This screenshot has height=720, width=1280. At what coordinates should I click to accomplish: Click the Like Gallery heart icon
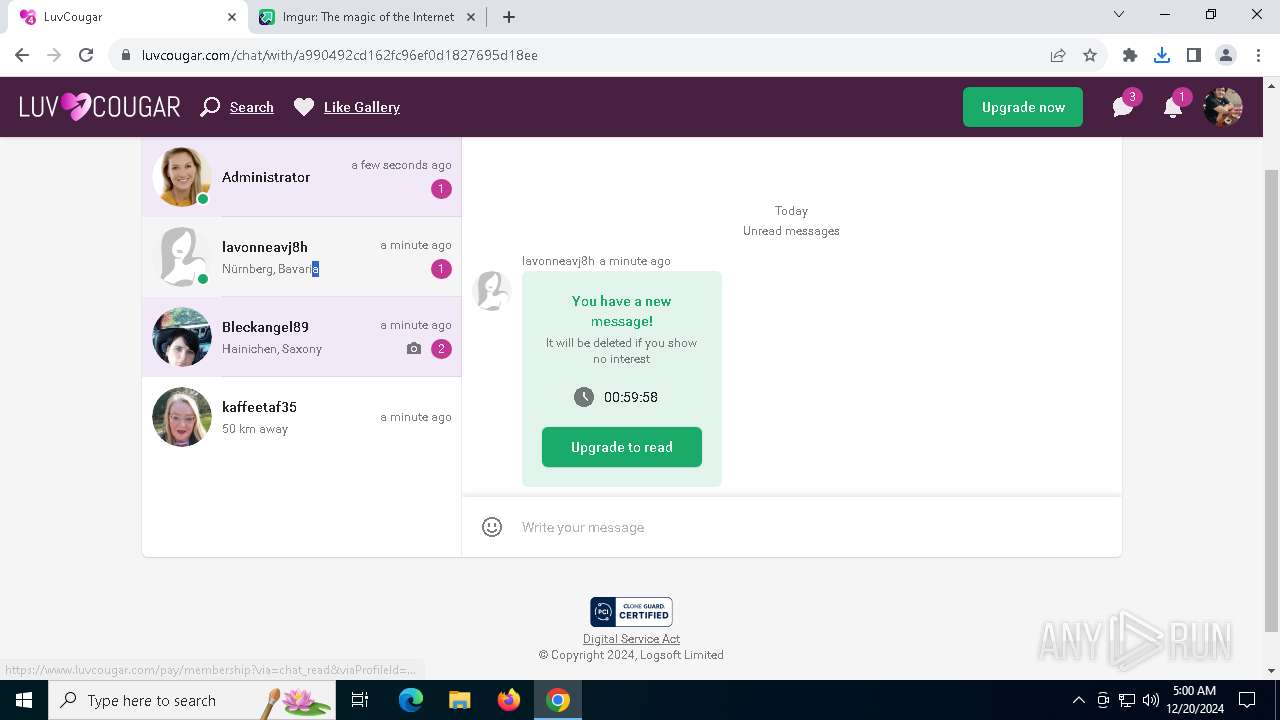pos(304,107)
